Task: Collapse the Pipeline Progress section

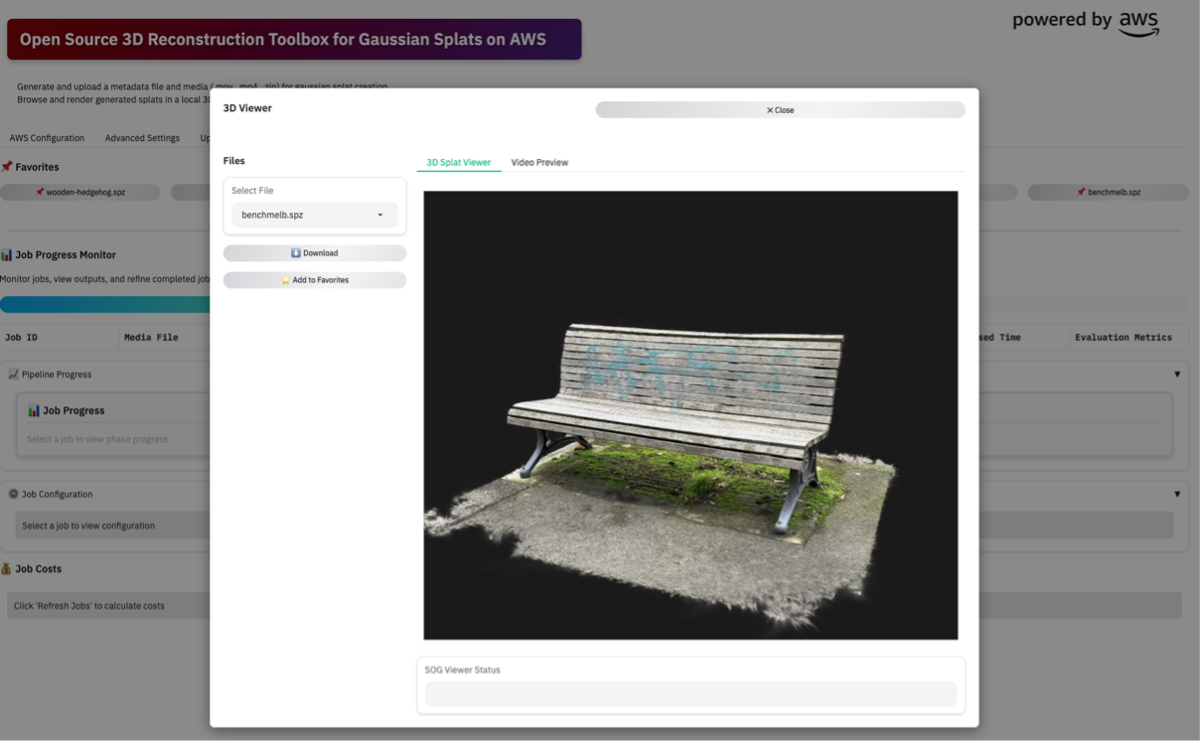Action: pyautogui.click(x=1178, y=375)
